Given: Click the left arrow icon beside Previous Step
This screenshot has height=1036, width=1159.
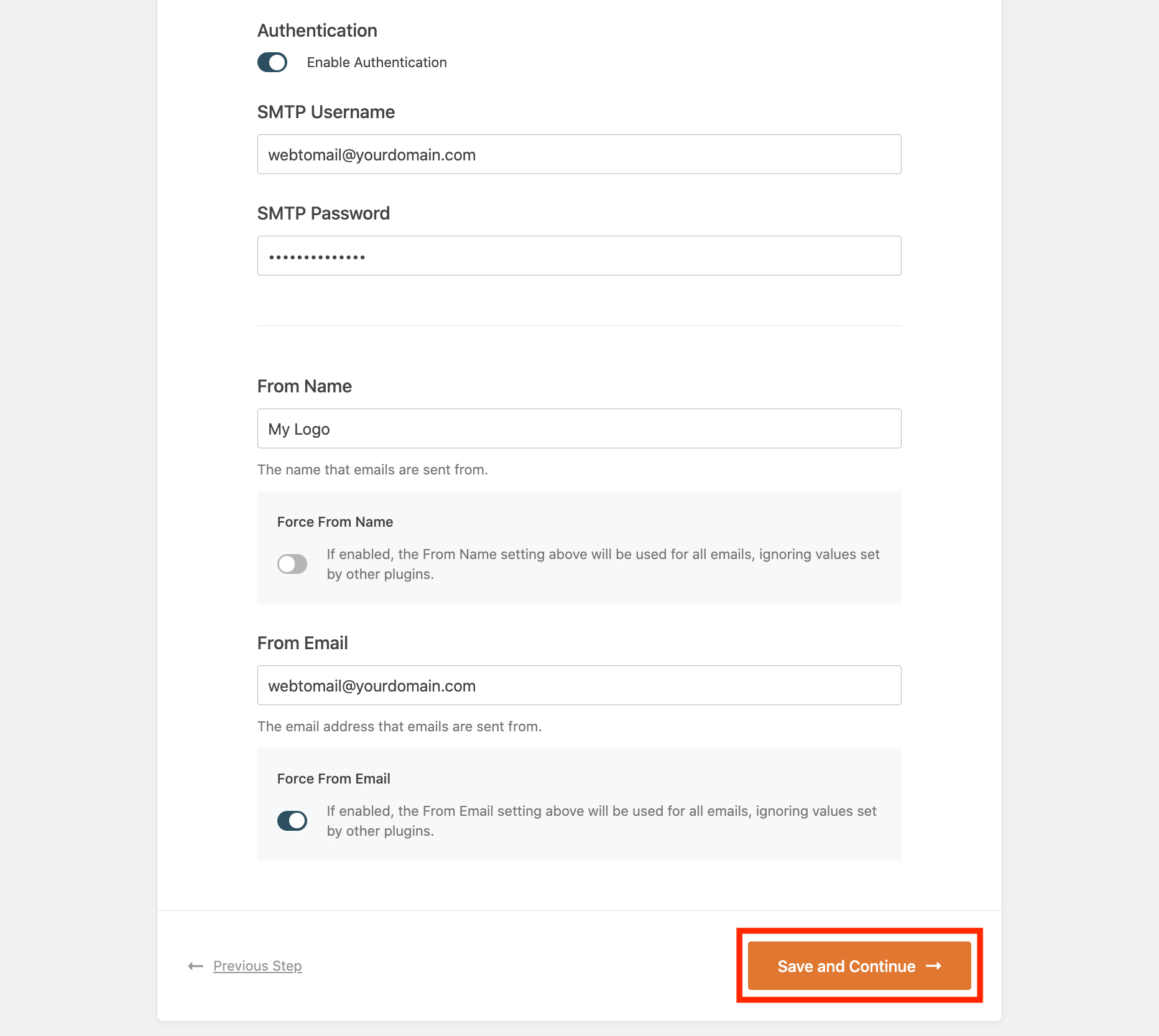Looking at the screenshot, I should [x=196, y=966].
